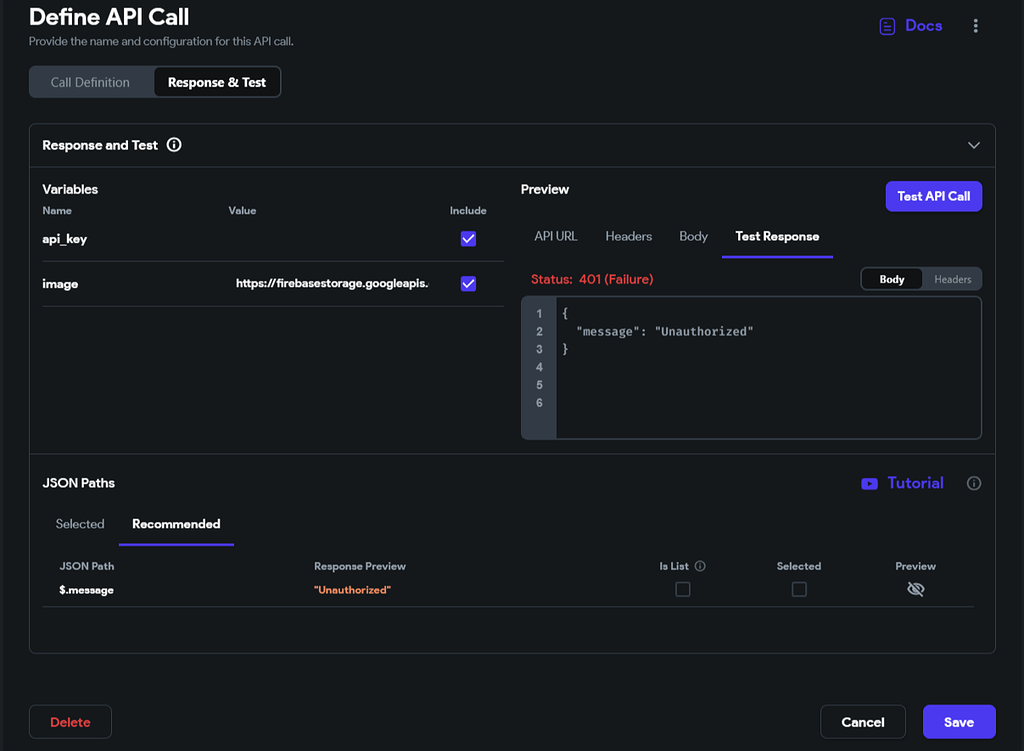
Task: Show the Selected JSON paths tab
Action: click(x=80, y=524)
